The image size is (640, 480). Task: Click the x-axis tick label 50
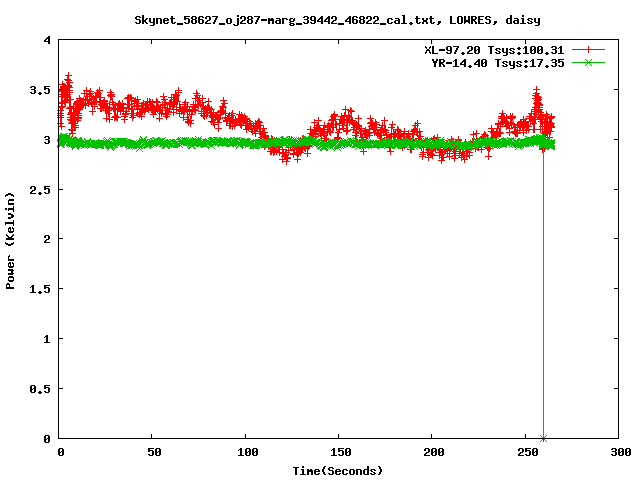(x=154, y=452)
